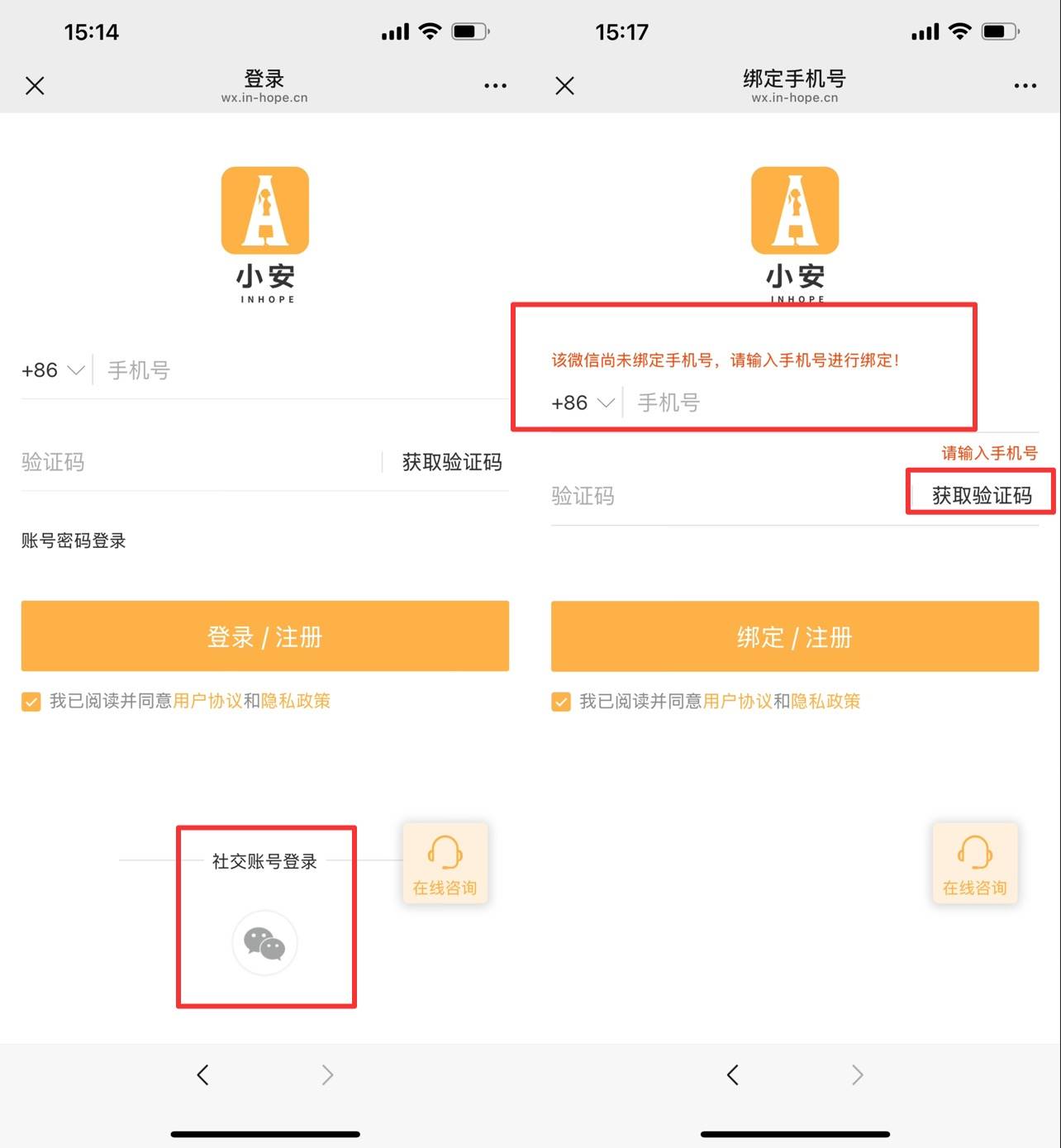This screenshot has width=1061, height=1148.
Task: Go forward using the browser arrow on 登录 page
Action: (x=327, y=1074)
